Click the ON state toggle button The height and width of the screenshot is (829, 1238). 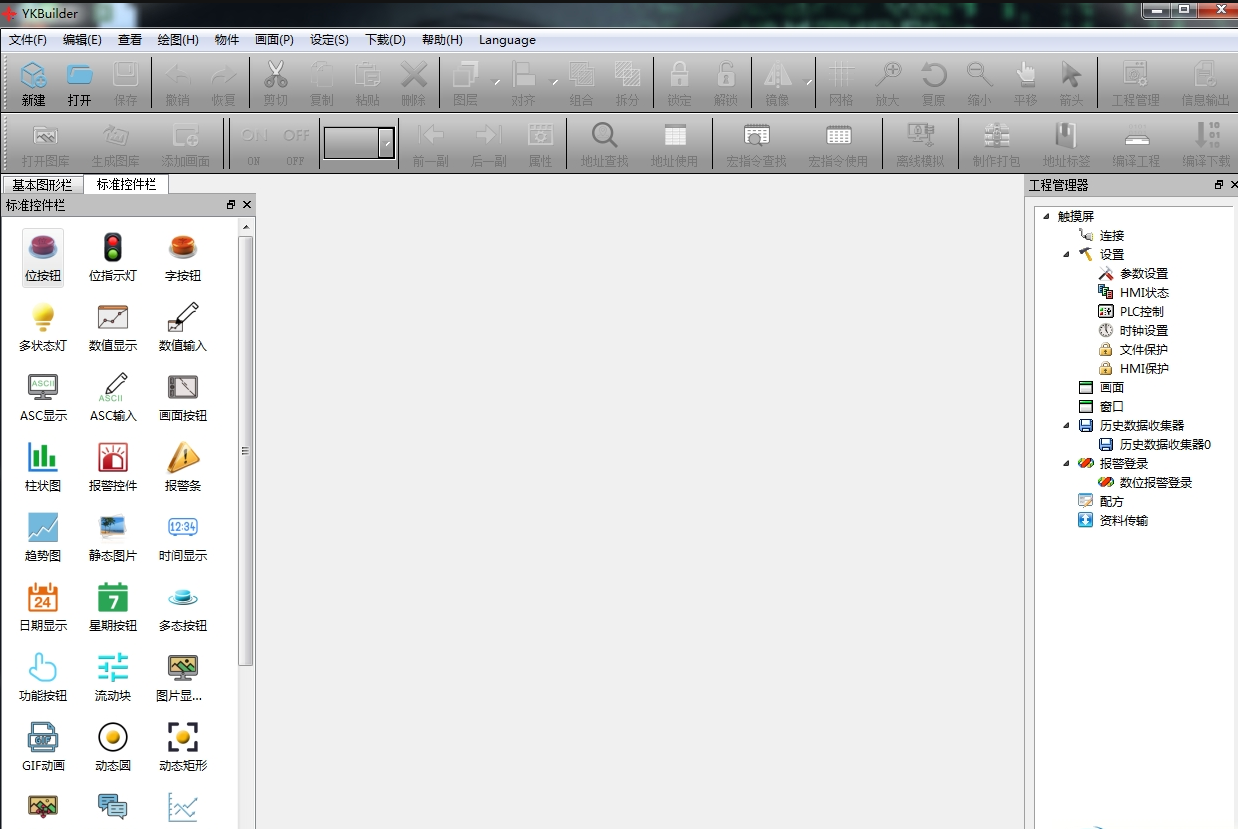pos(254,144)
